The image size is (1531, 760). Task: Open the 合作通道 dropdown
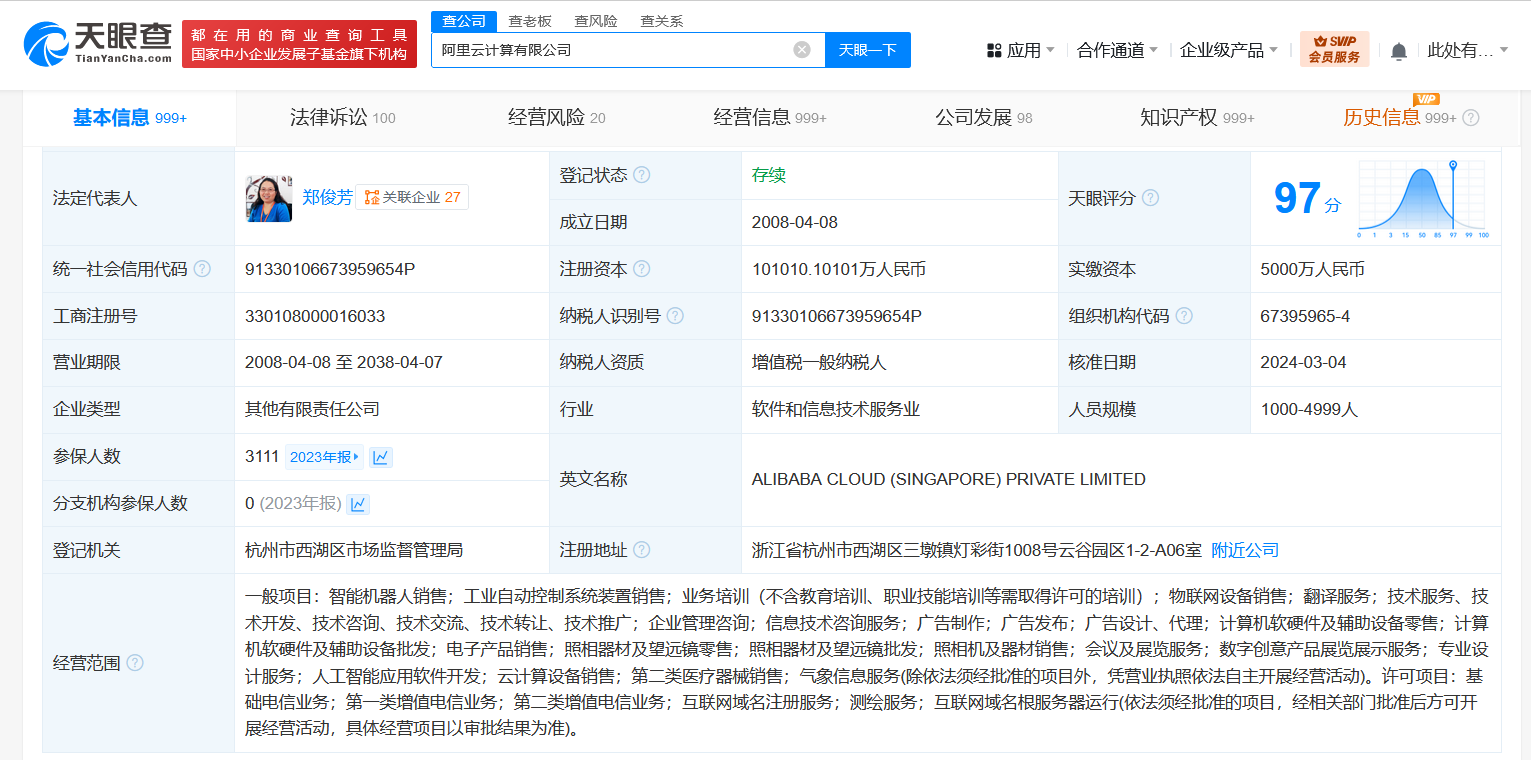pyautogui.click(x=1117, y=50)
